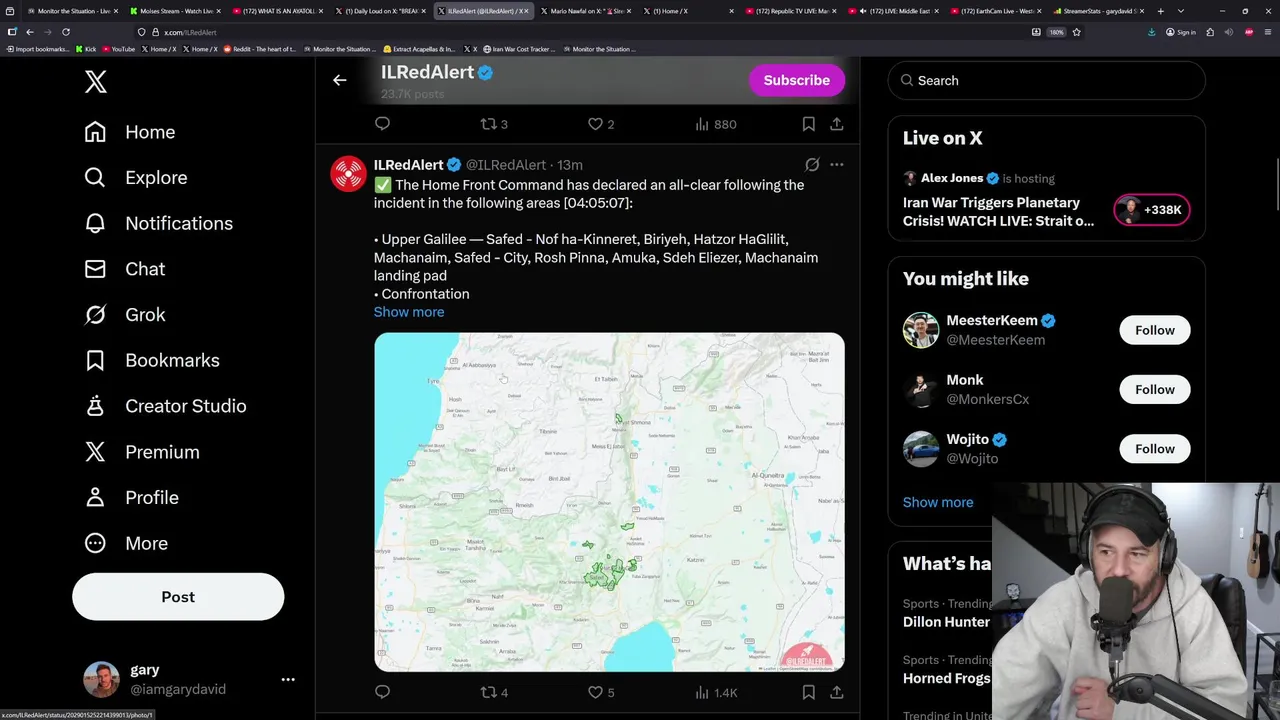Open the map image in the post

coord(609,502)
